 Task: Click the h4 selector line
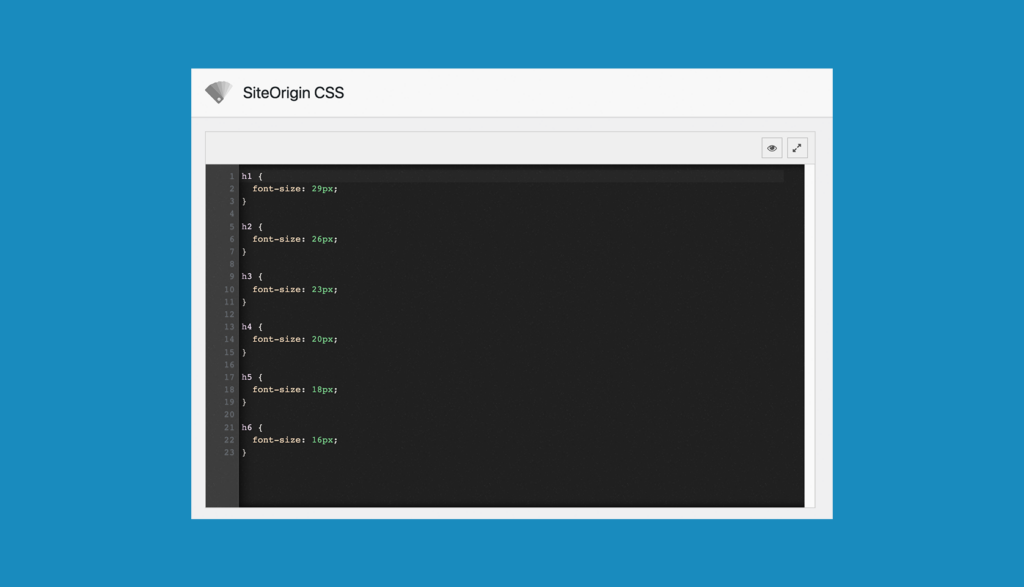coord(247,327)
